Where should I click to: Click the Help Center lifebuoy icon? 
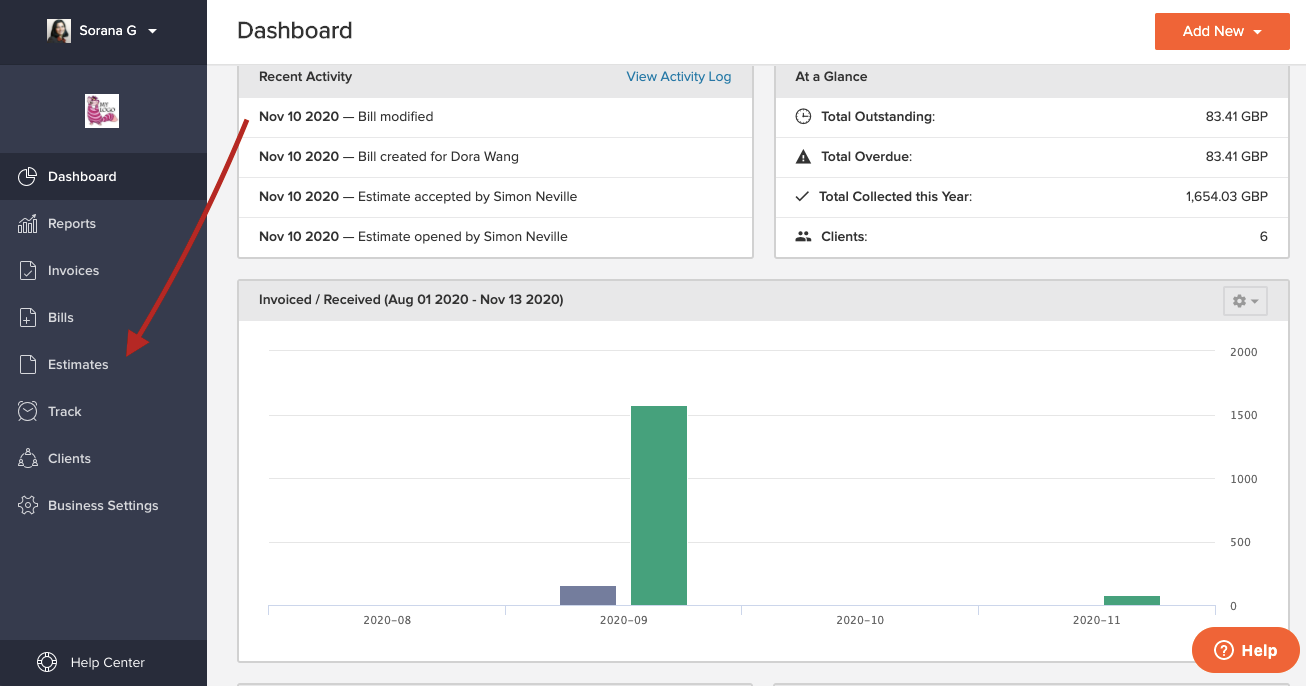[x=47, y=662]
